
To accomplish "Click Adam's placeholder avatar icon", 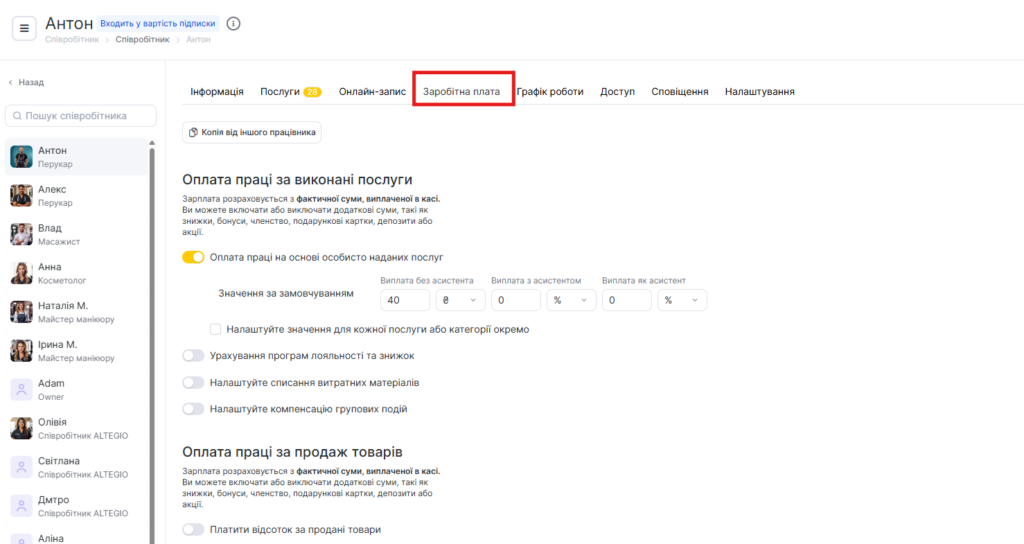I will click(x=22, y=390).
